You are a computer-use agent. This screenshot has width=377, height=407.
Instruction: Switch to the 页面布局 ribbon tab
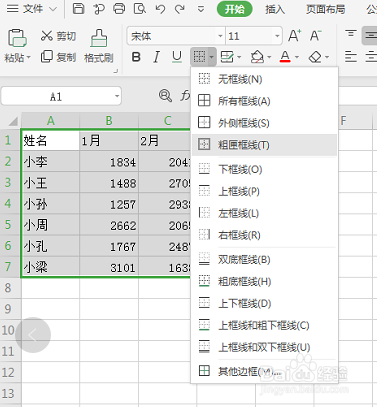(x=326, y=9)
